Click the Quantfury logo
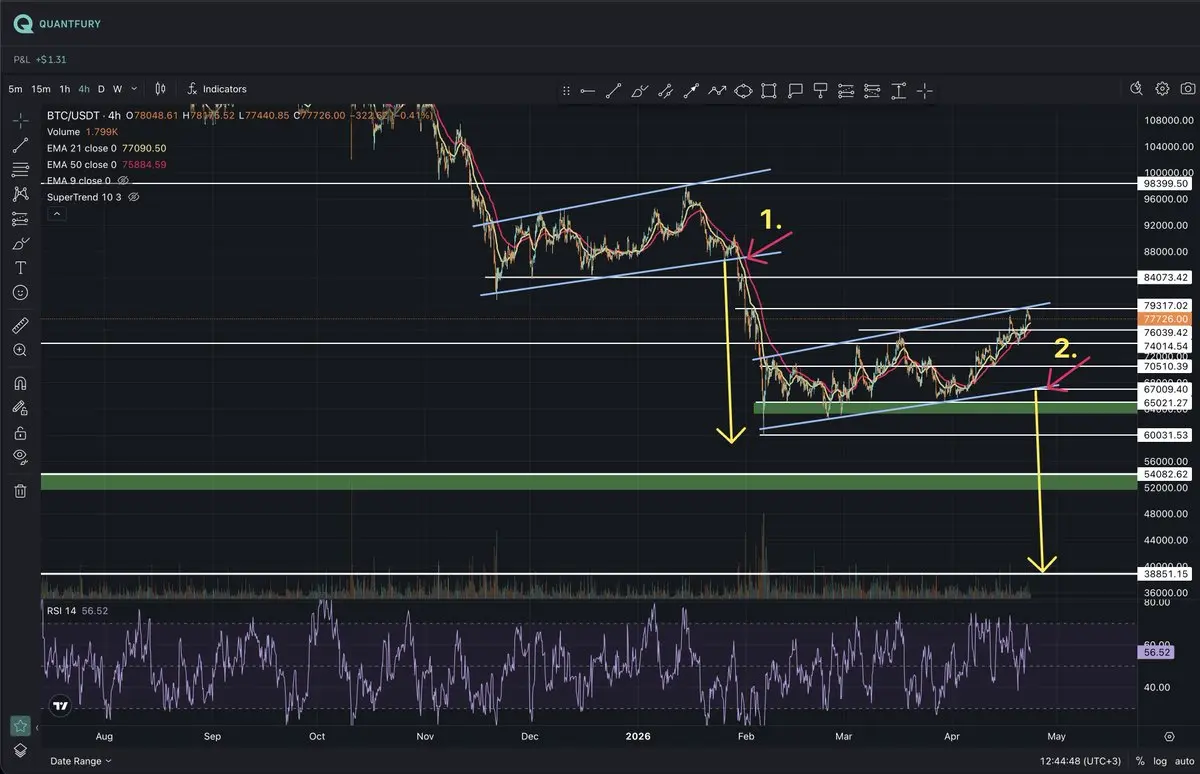The width and height of the screenshot is (1200, 774). [x=58, y=23]
